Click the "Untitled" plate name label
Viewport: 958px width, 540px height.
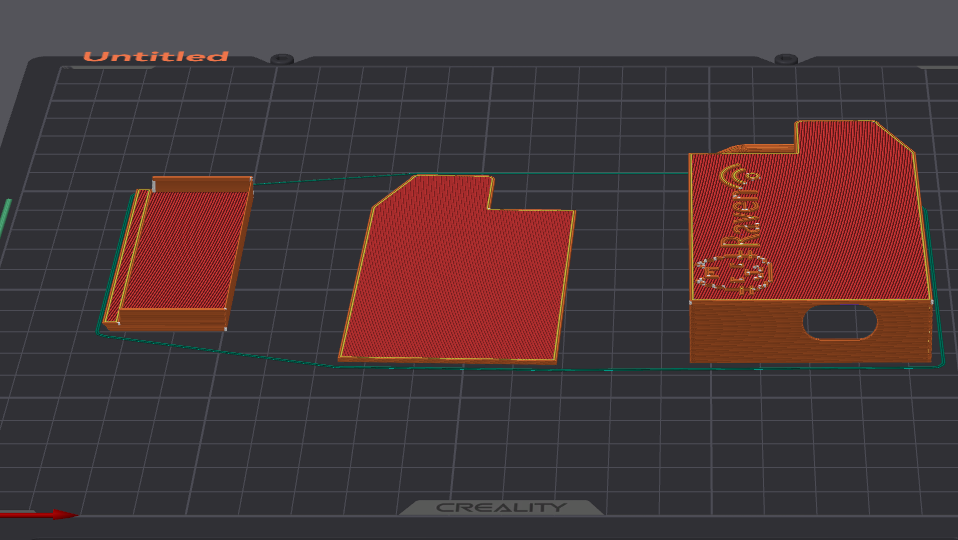coord(156,57)
